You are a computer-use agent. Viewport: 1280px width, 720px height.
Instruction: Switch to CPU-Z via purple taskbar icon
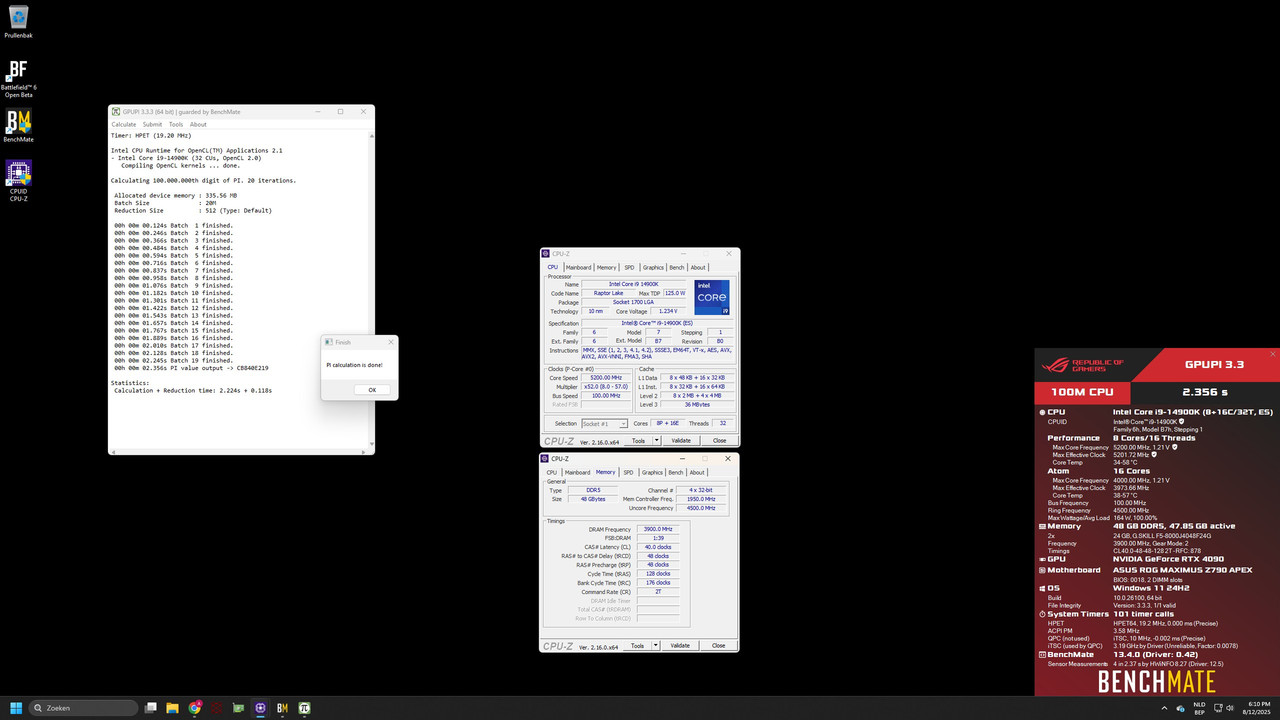tap(261, 708)
